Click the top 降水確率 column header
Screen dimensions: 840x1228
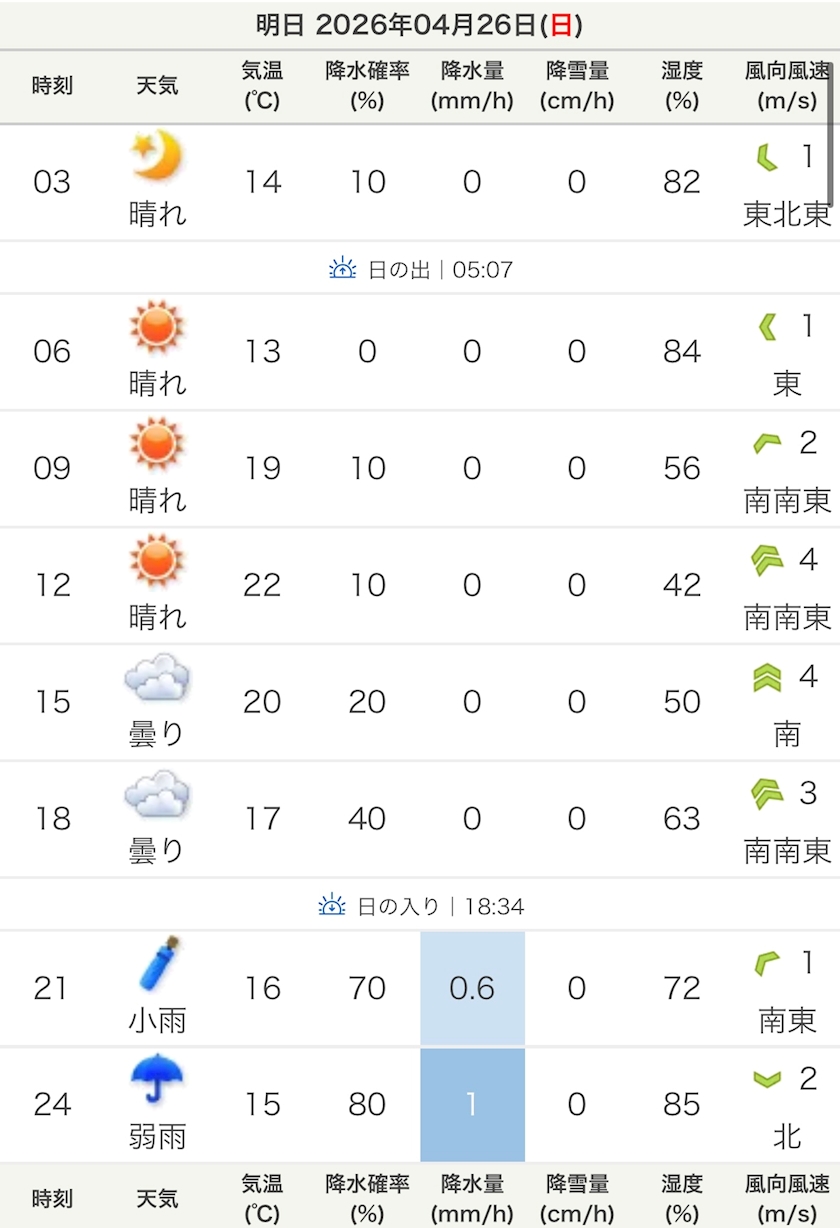[x=367, y=85]
